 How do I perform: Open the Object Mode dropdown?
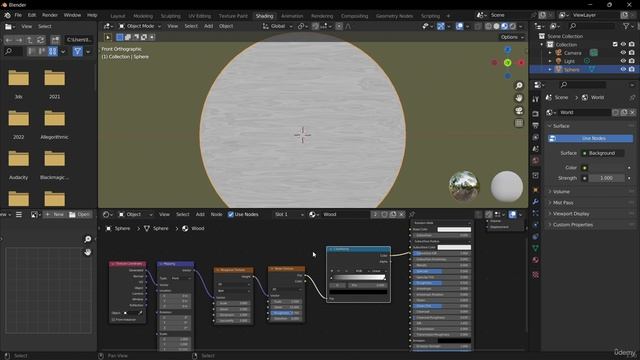(140, 26)
